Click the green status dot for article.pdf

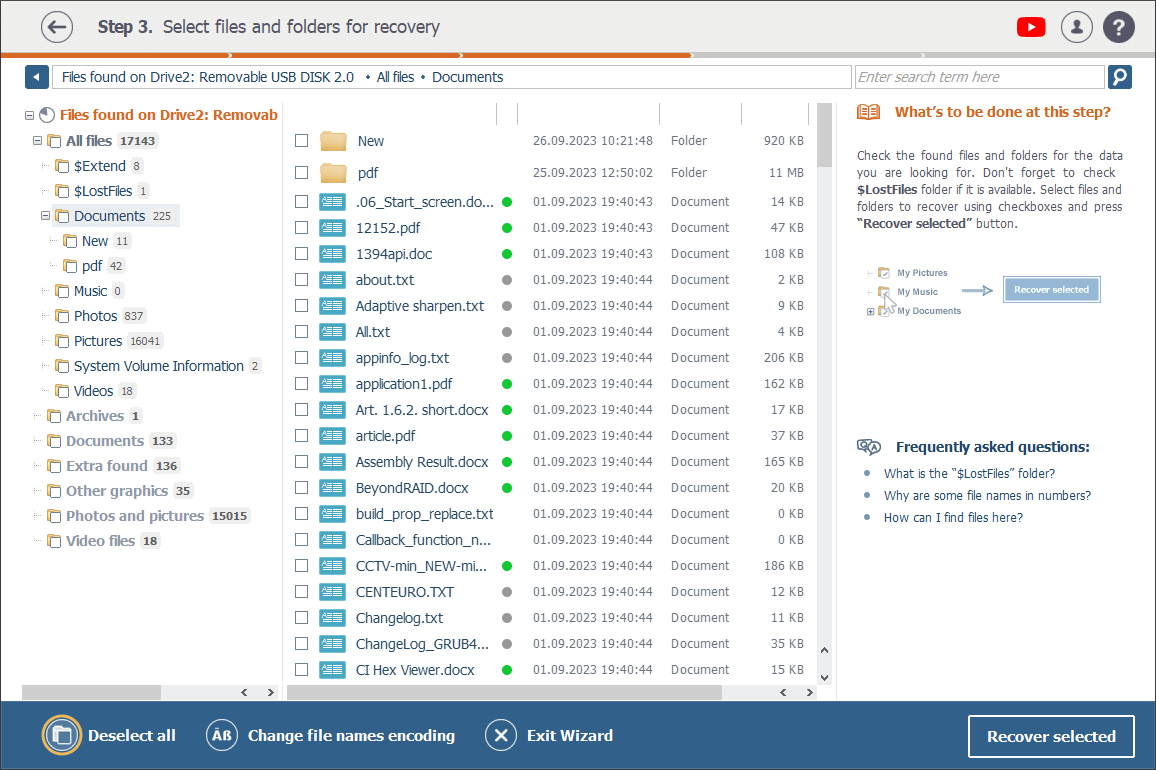coord(506,436)
